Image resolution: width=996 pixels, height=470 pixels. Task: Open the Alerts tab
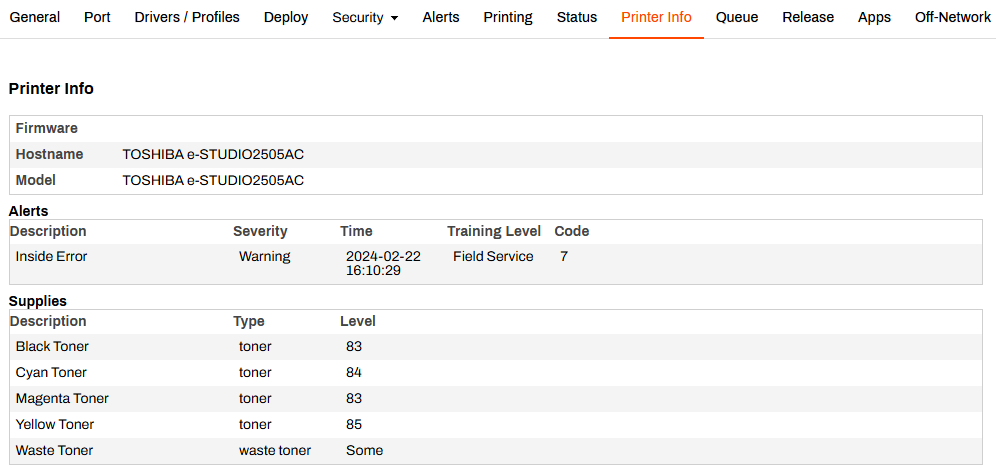[x=441, y=18]
